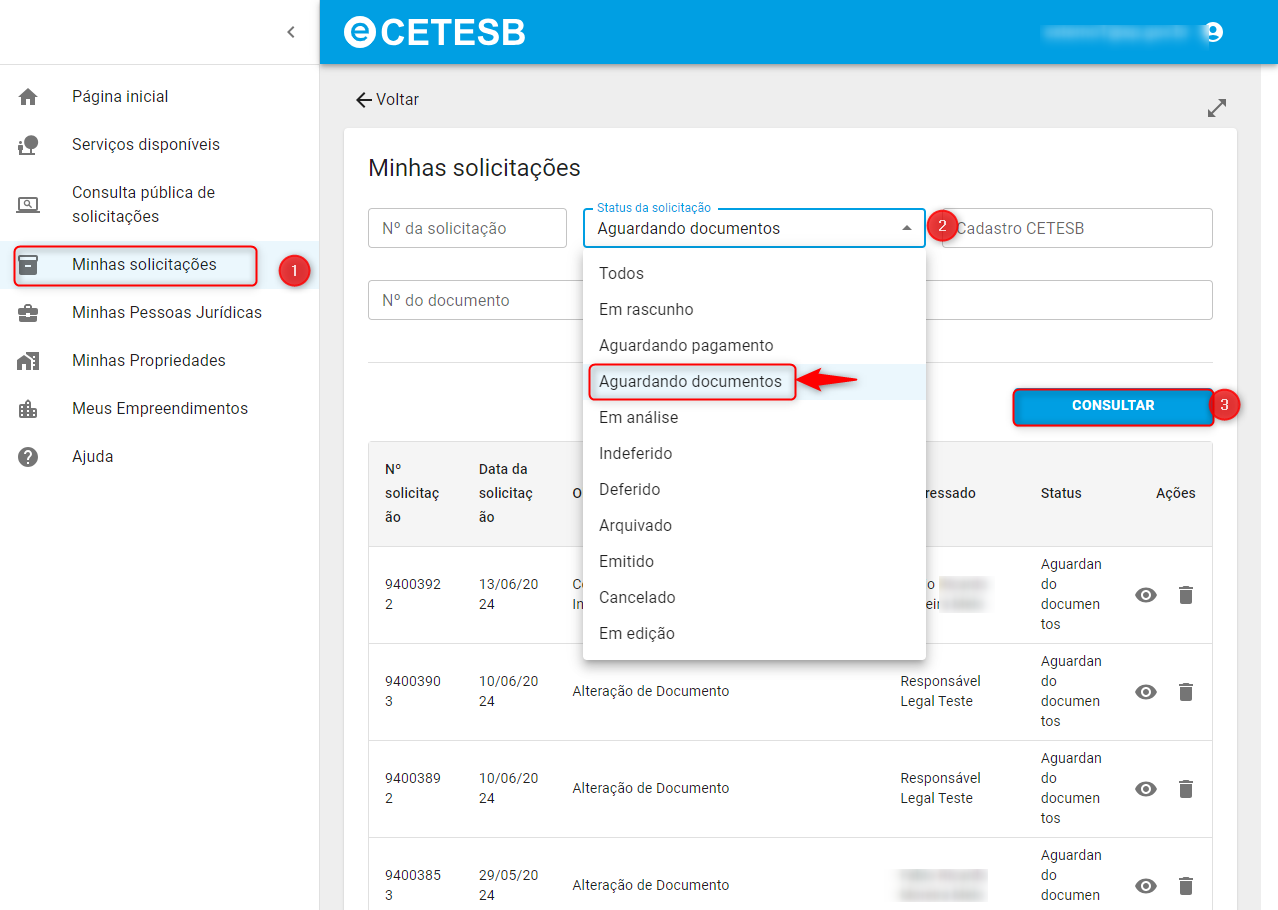Expand the page with the fullscreen arrows icon
Screen dimensions: 1278x910
click(1217, 108)
